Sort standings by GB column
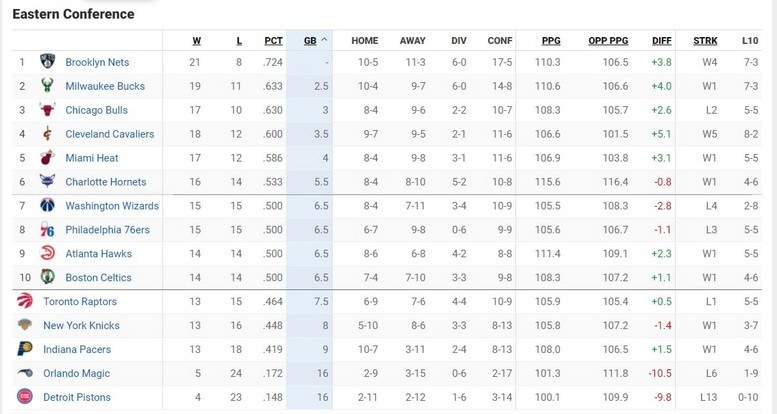 point(310,41)
